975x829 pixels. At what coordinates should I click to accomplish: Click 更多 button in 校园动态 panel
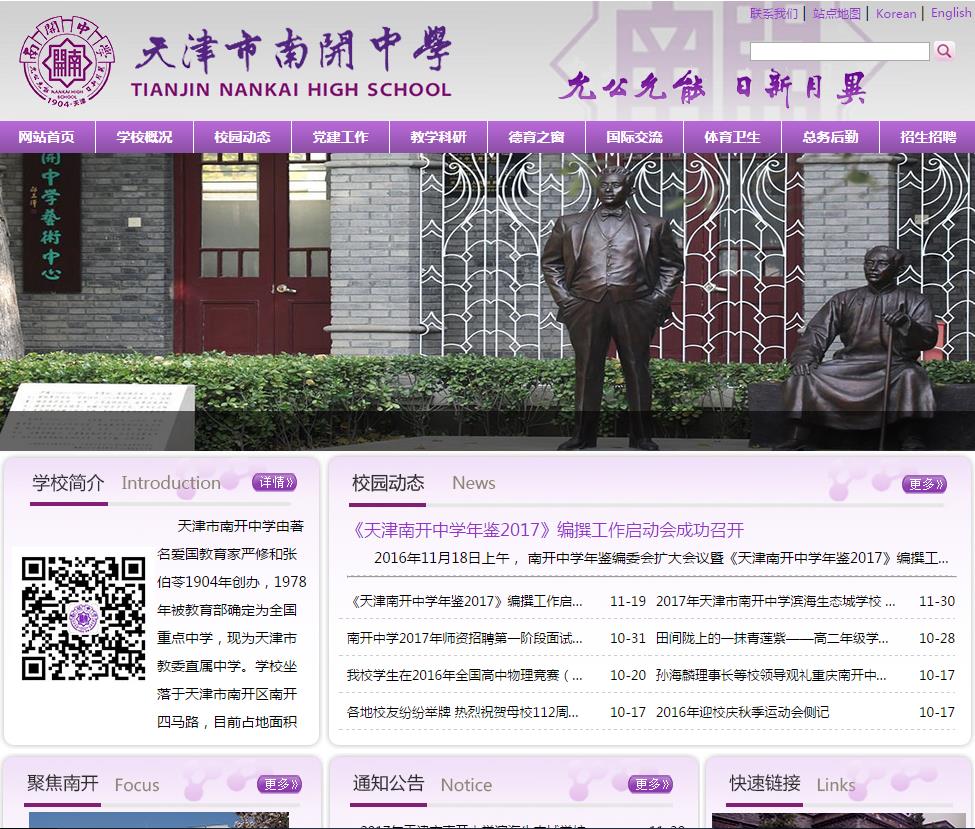(x=924, y=484)
